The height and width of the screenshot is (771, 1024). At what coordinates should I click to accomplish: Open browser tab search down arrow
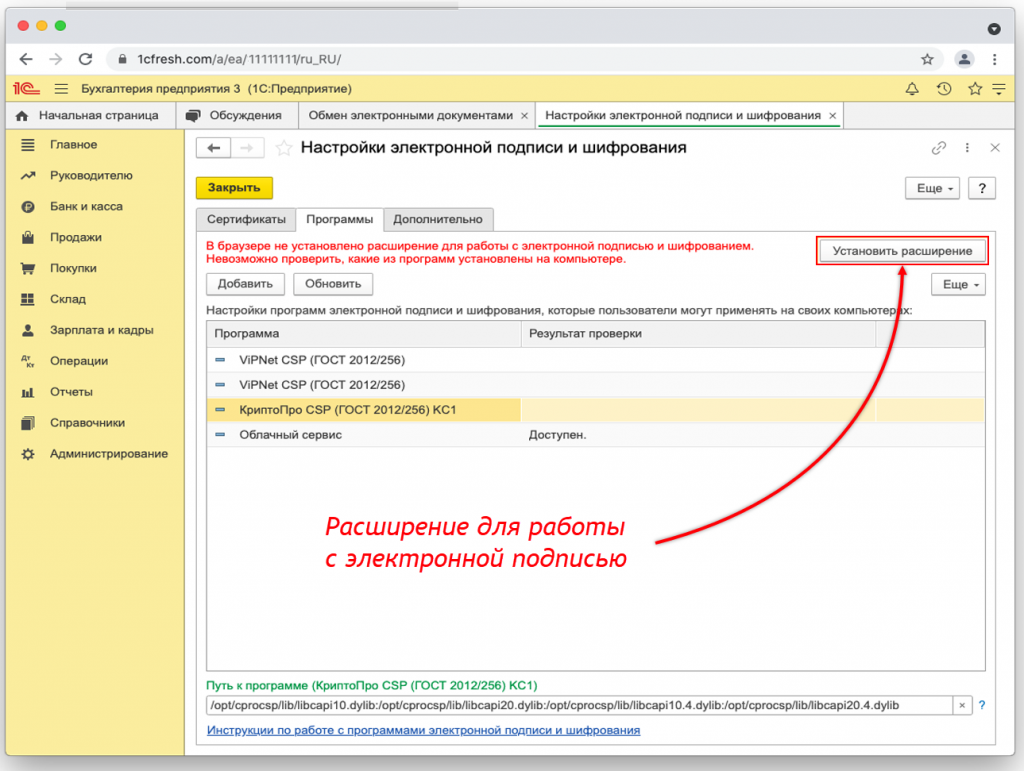(x=994, y=29)
